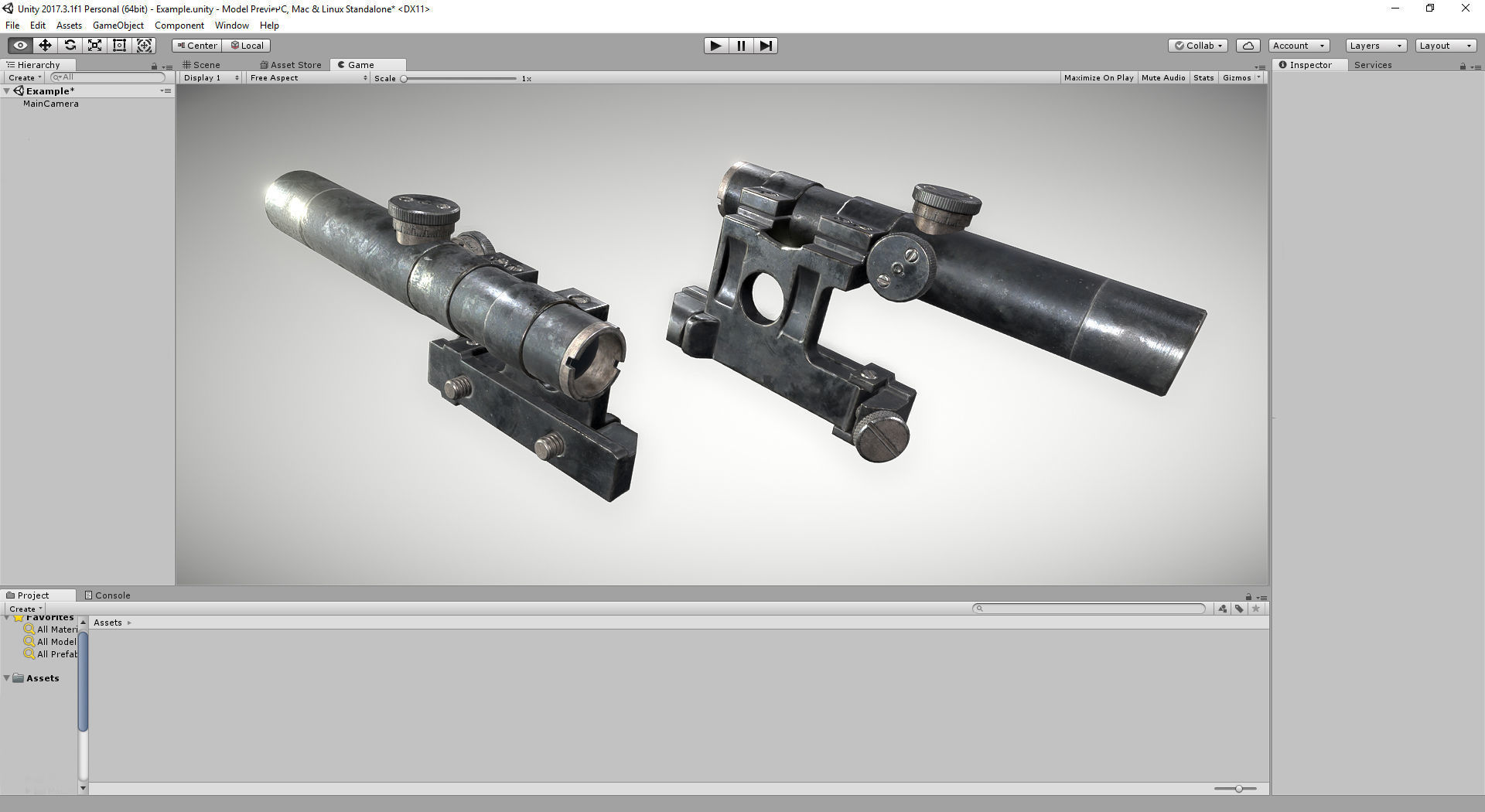Open the Gizmos dropdown arrow

tap(1258, 78)
